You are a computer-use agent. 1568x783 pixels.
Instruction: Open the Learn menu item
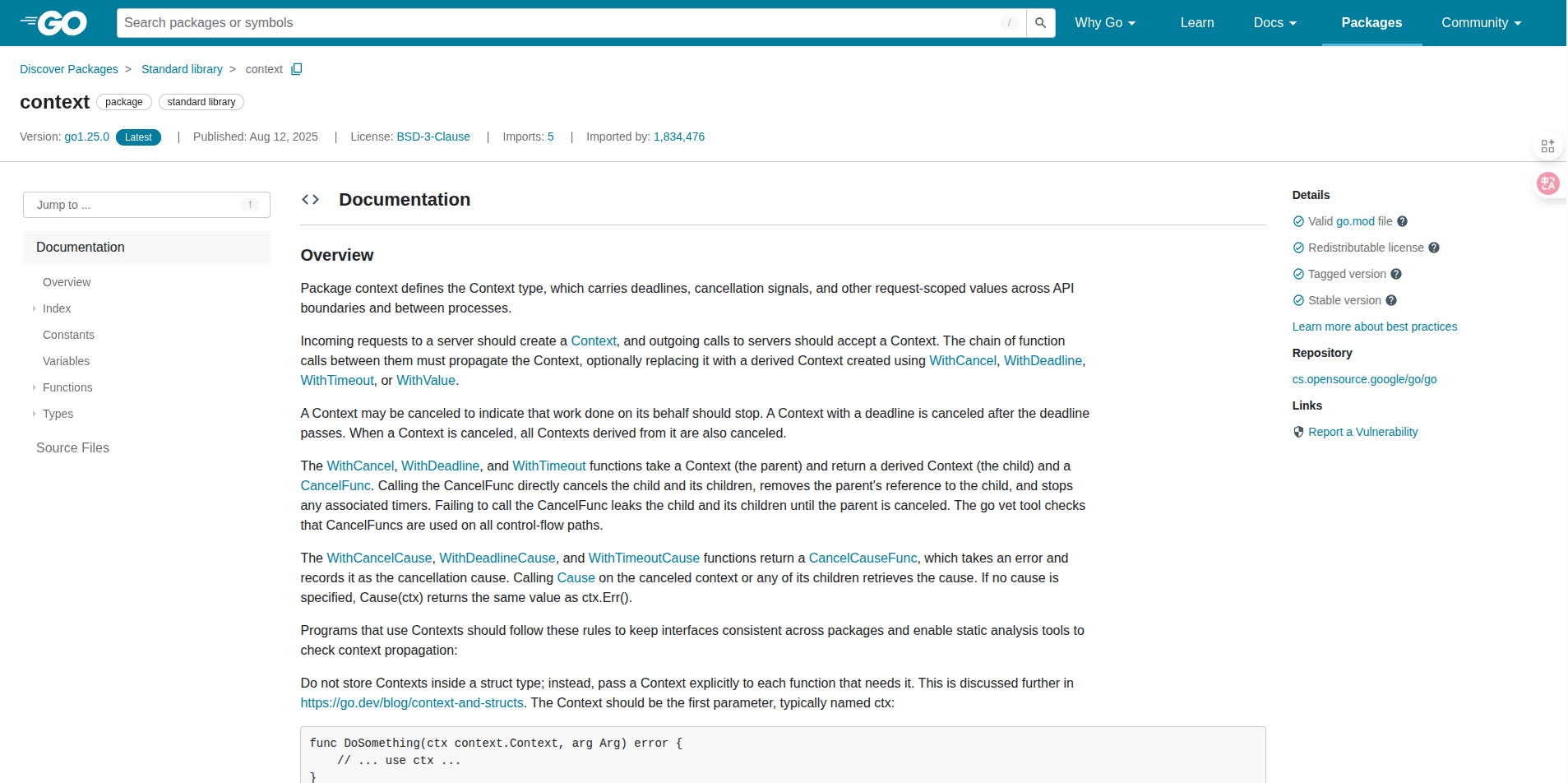point(1196,23)
